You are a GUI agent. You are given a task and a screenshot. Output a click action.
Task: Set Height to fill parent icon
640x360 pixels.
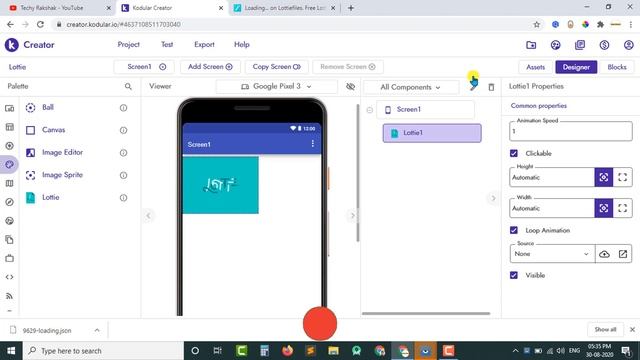(622, 178)
